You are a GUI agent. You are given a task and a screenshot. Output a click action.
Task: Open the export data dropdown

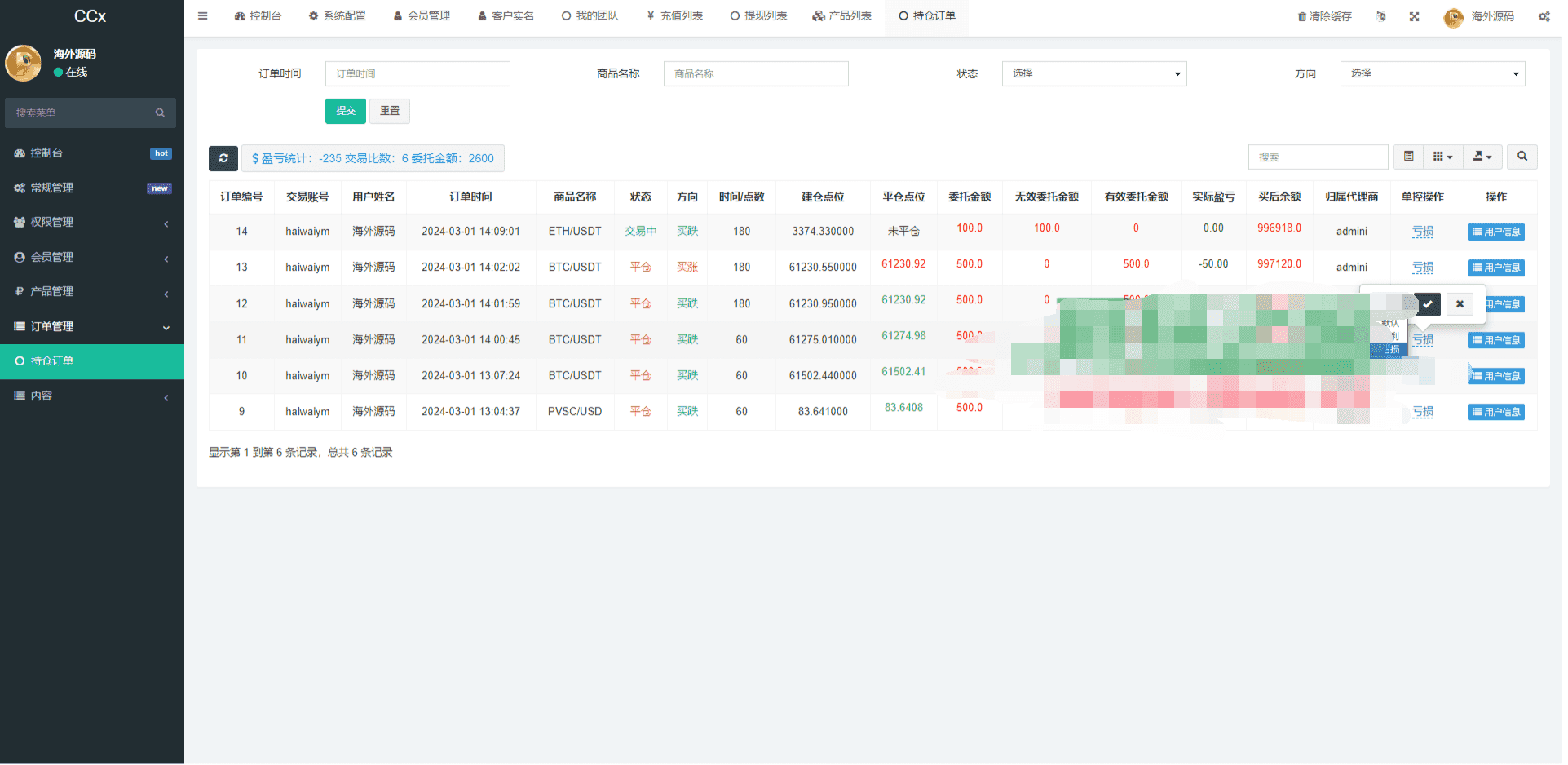tap(1482, 157)
